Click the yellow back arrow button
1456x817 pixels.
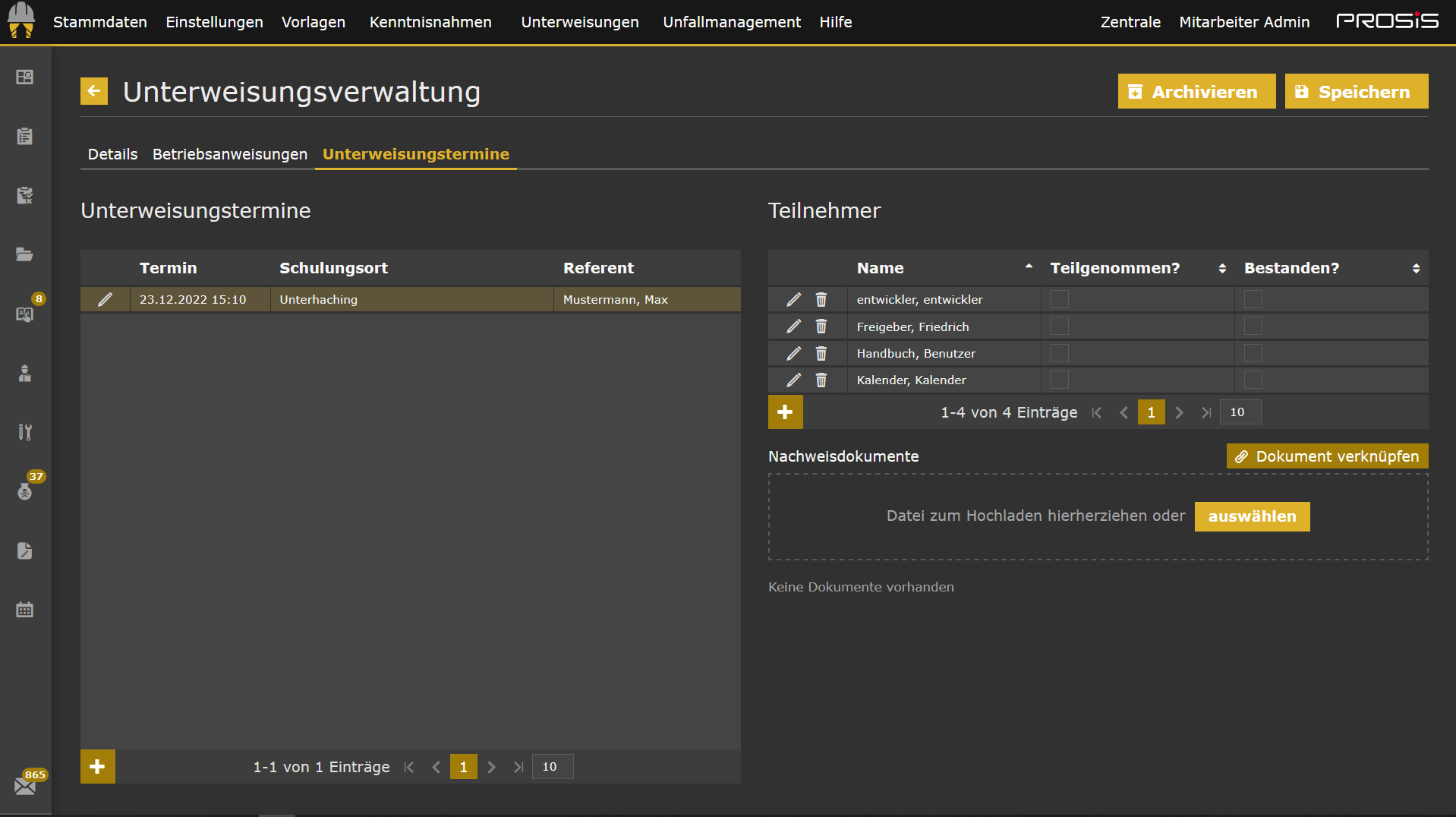[94, 92]
